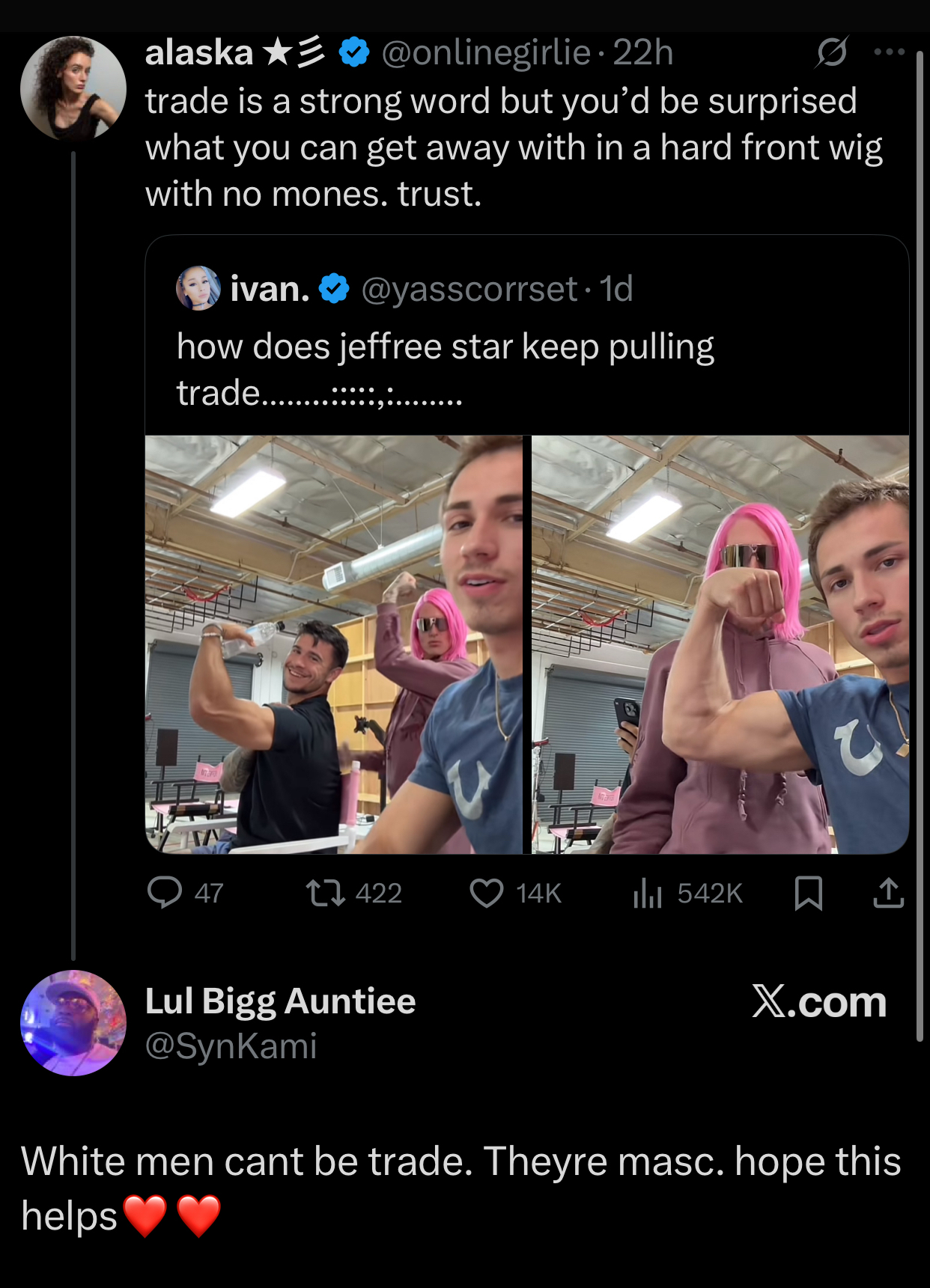930x1288 pixels.
Task: Click the Grok slashed-circle icon
Action: [832, 52]
